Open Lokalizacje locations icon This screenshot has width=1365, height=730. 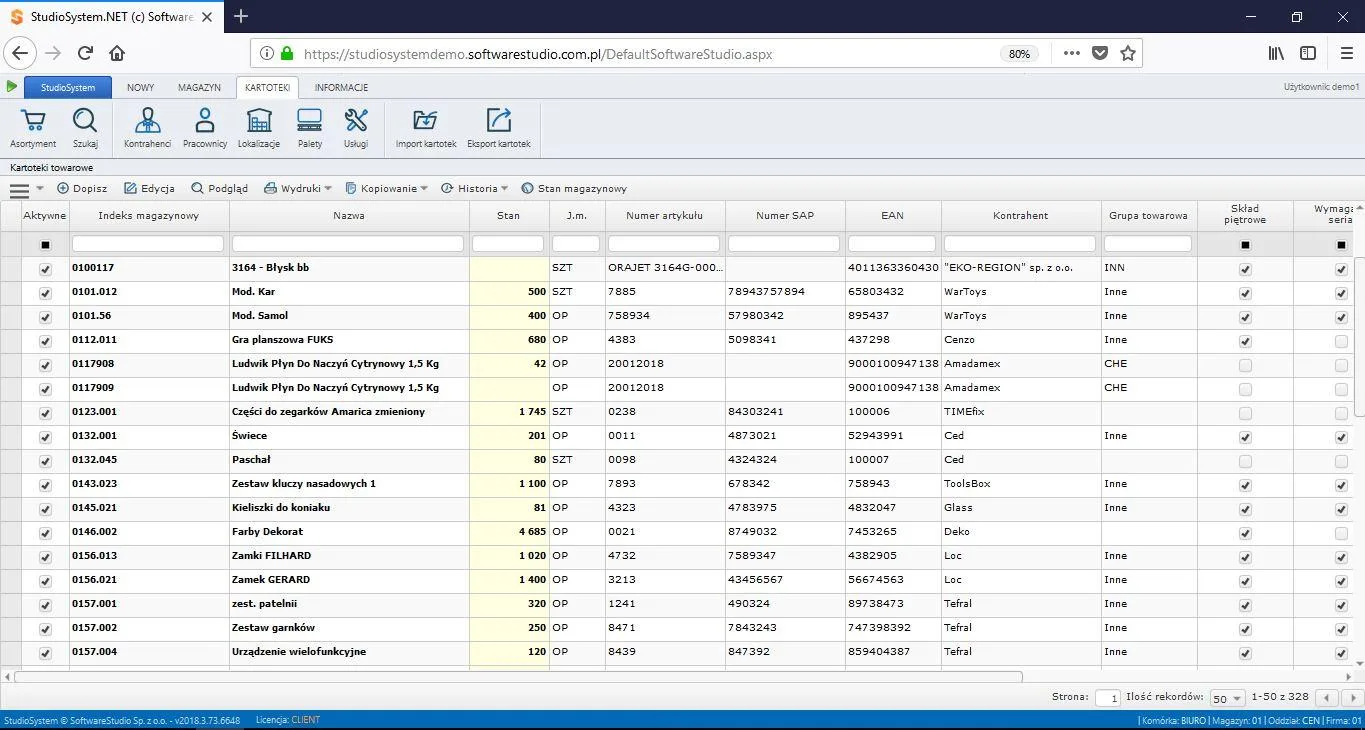(x=259, y=129)
